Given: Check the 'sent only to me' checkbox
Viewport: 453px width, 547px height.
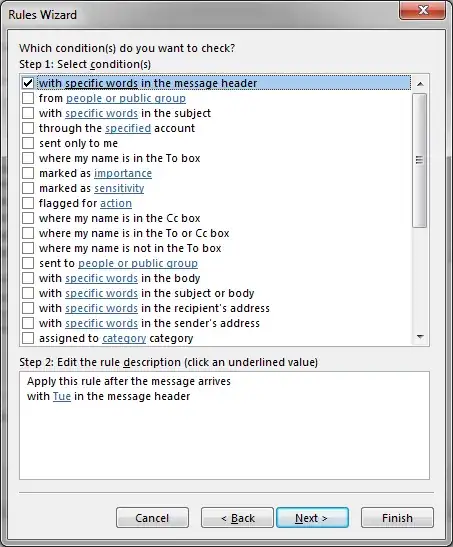Looking at the screenshot, I should tap(28, 143).
